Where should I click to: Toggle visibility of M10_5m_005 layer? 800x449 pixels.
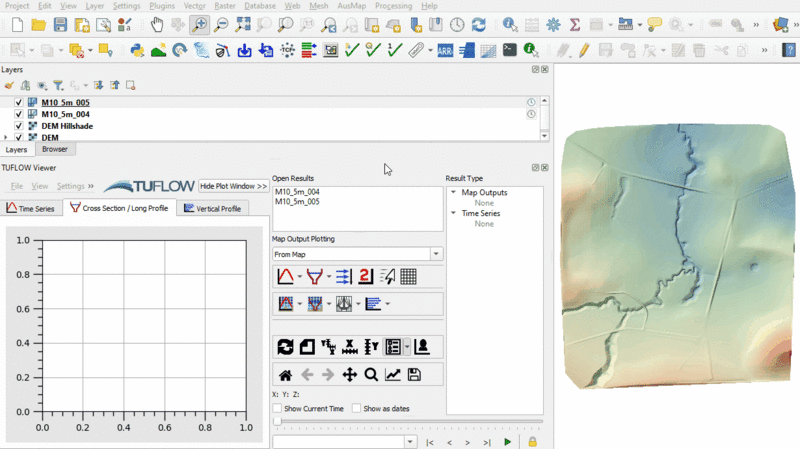point(19,102)
